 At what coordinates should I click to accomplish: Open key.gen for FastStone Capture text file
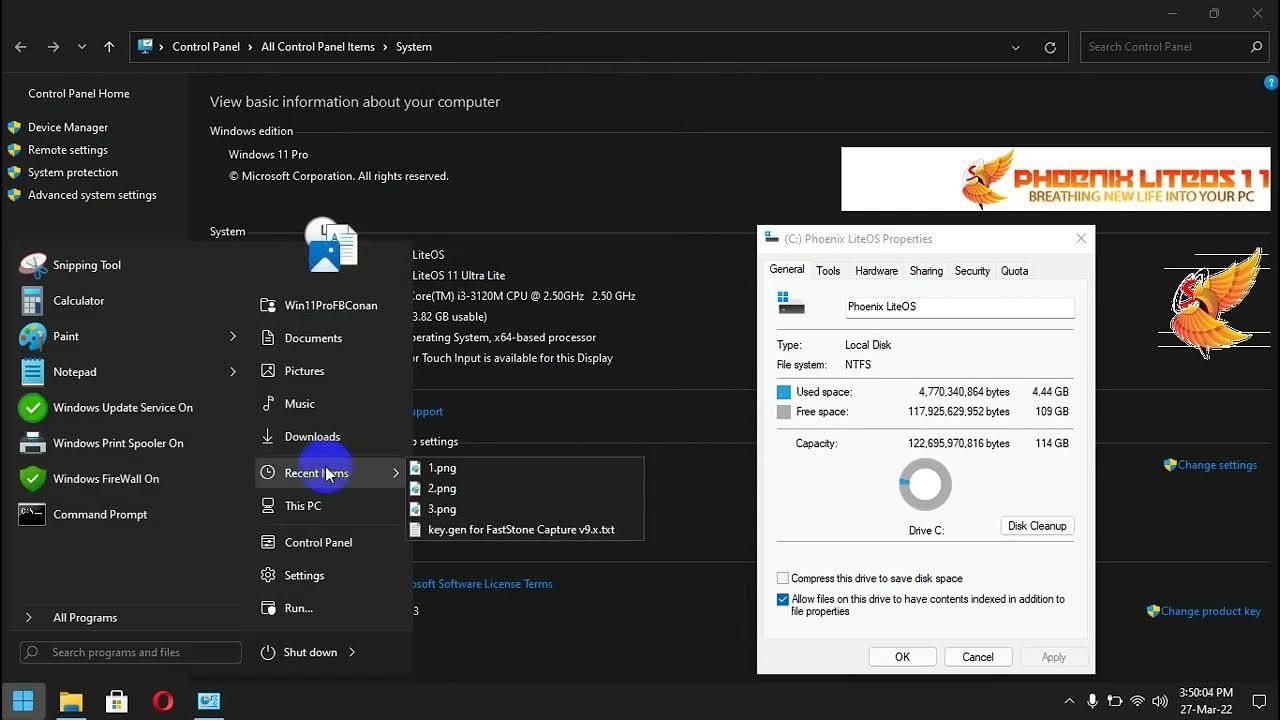(521, 530)
